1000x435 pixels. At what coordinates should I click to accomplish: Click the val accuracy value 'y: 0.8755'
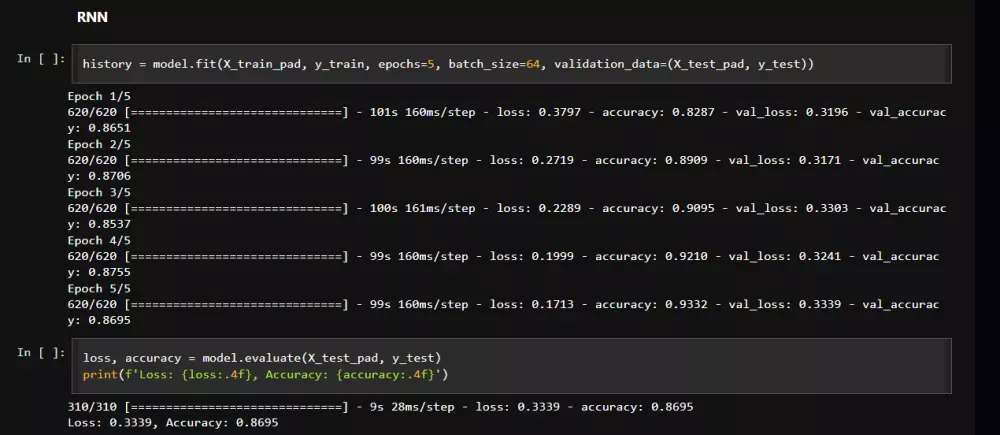(99, 272)
